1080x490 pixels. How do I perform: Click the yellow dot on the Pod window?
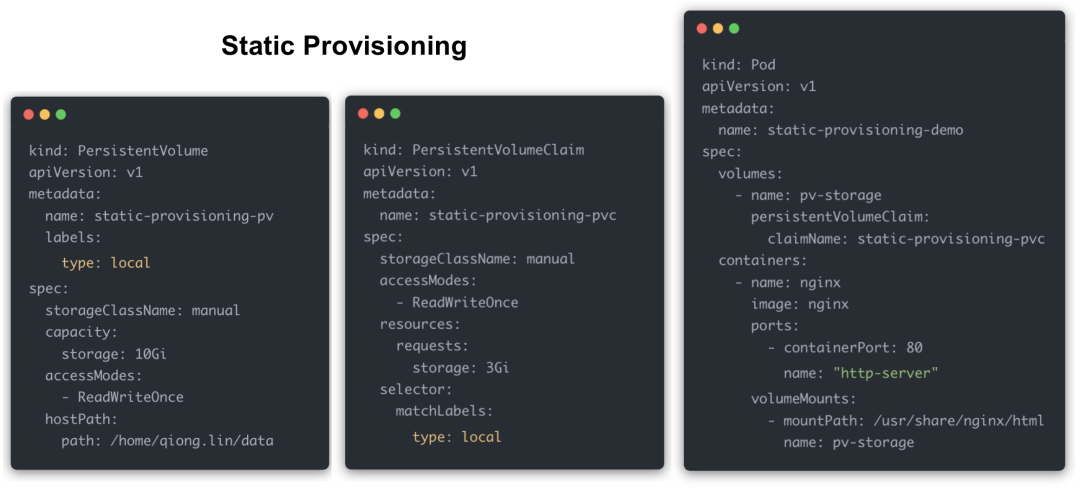coord(718,28)
